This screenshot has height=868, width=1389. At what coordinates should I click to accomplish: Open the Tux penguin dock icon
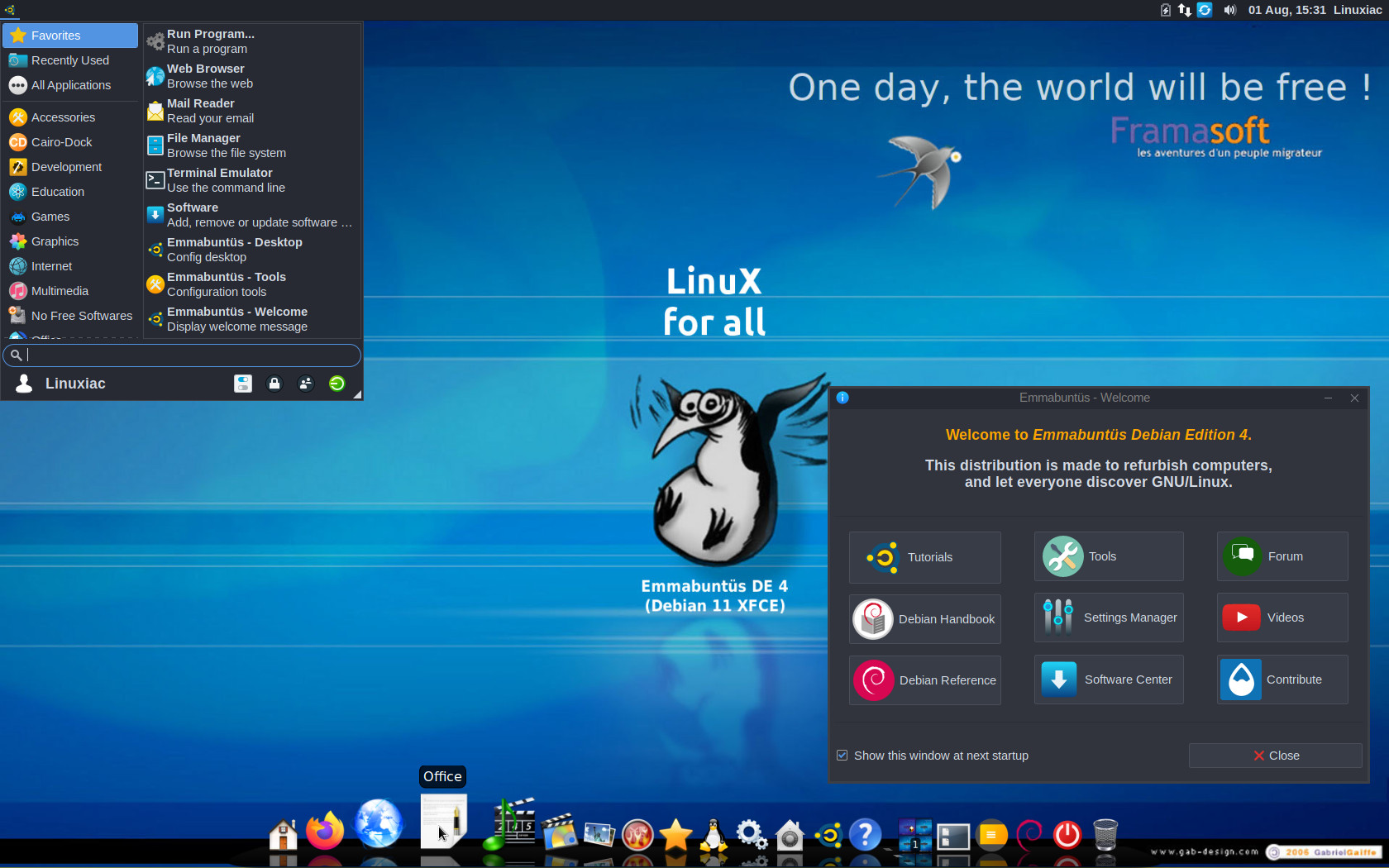pyautogui.click(x=714, y=835)
